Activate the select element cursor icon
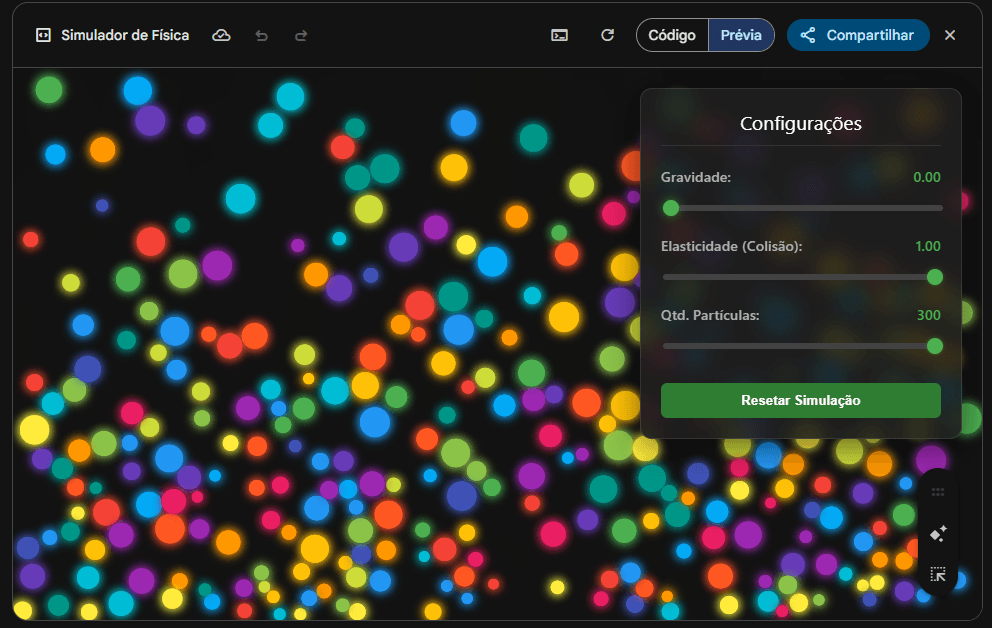The width and height of the screenshot is (992, 628). 938,574
